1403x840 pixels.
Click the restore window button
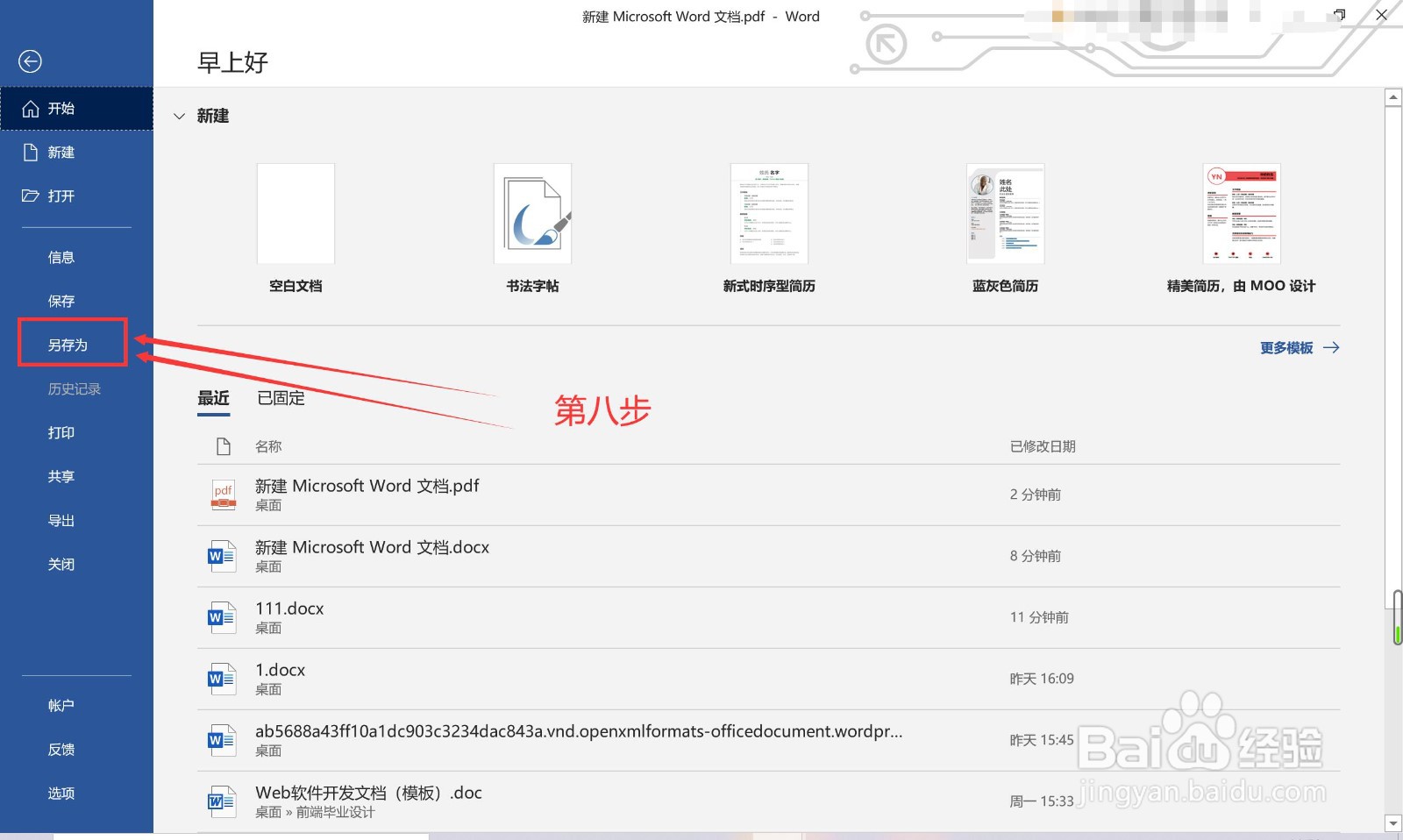pyautogui.click(x=1339, y=15)
